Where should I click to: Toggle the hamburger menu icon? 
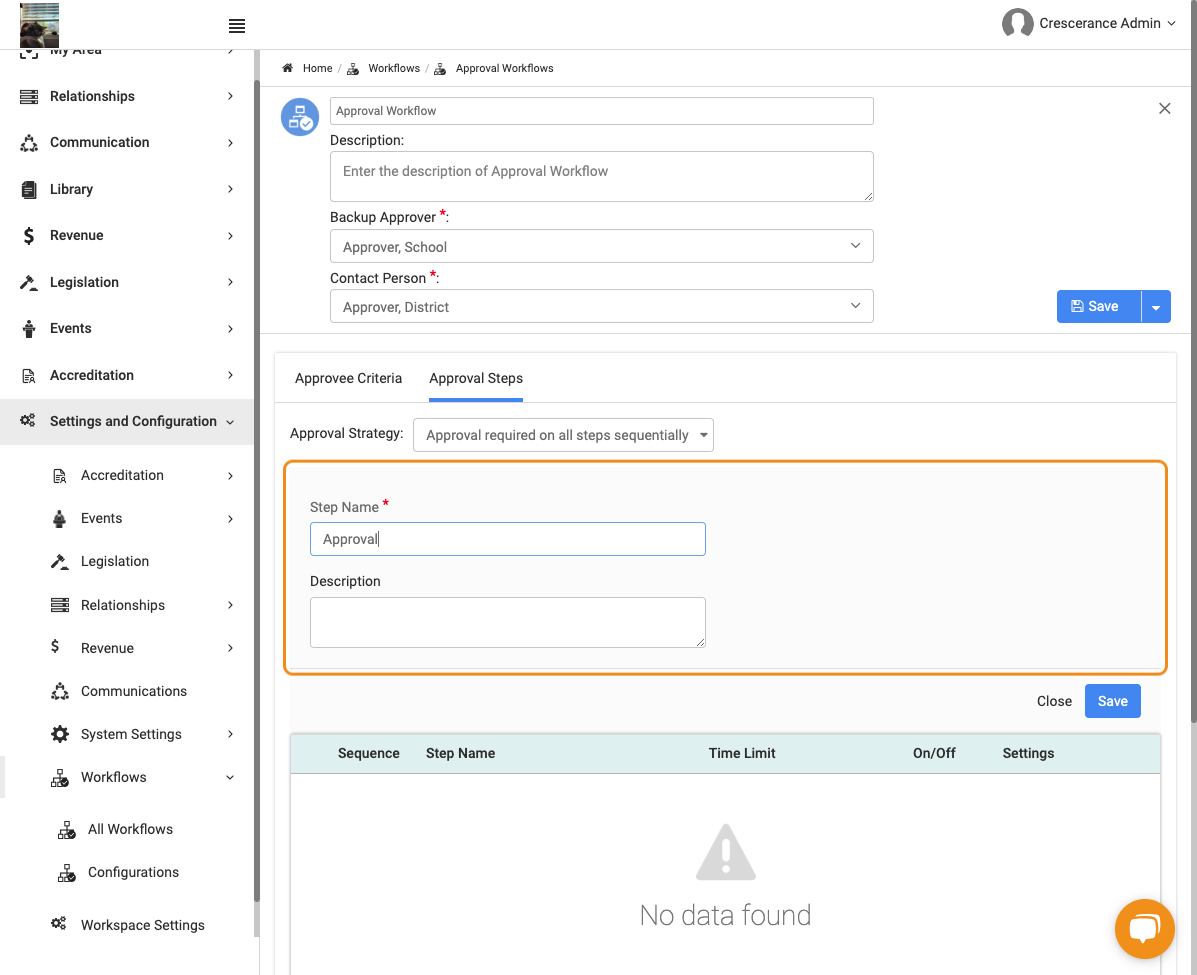point(237,26)
